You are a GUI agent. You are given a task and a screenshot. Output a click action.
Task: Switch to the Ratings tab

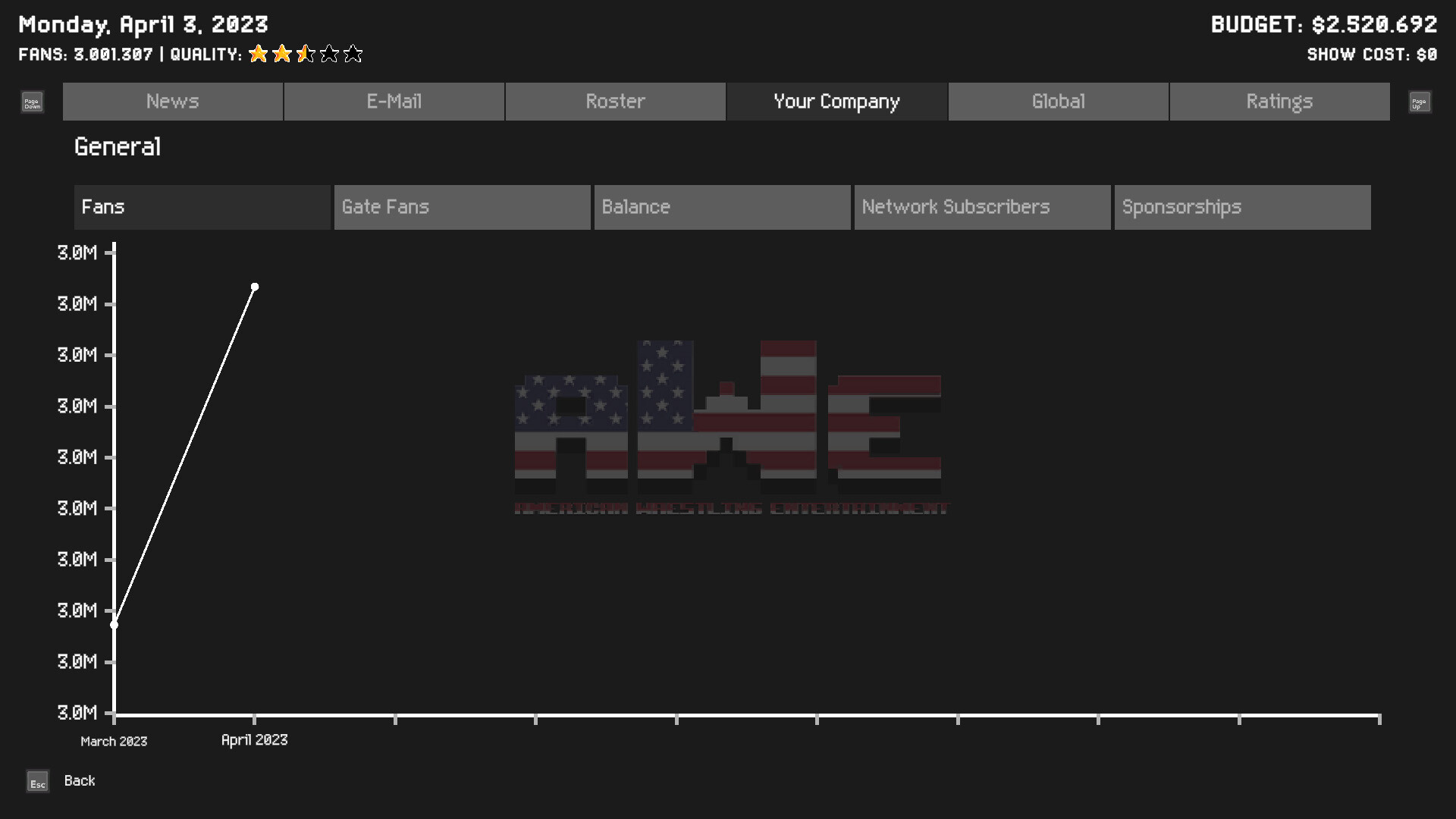pos(1279,101)
